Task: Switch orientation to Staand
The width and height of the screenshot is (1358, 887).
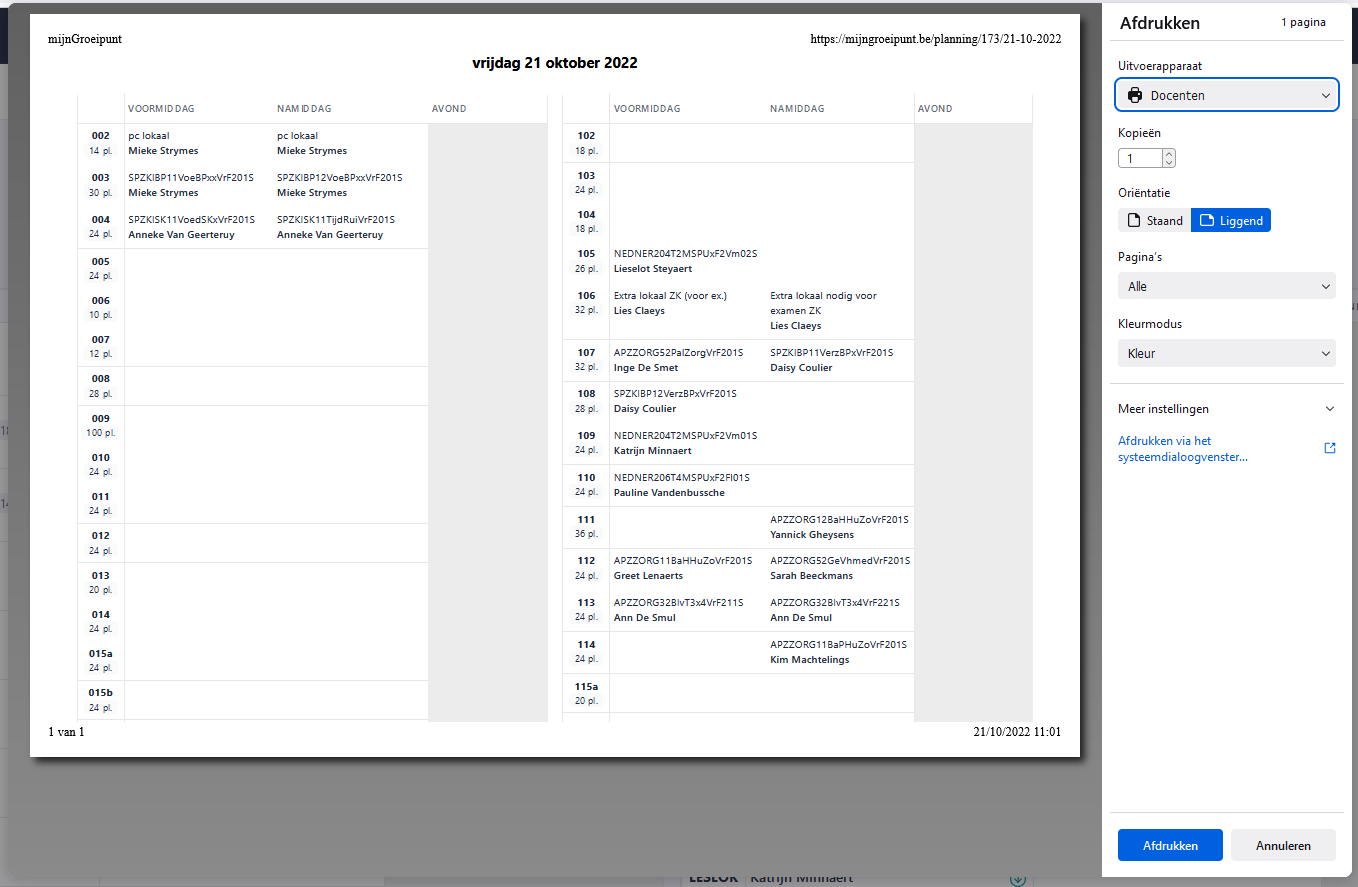Action: click(x=1155, y=220)
